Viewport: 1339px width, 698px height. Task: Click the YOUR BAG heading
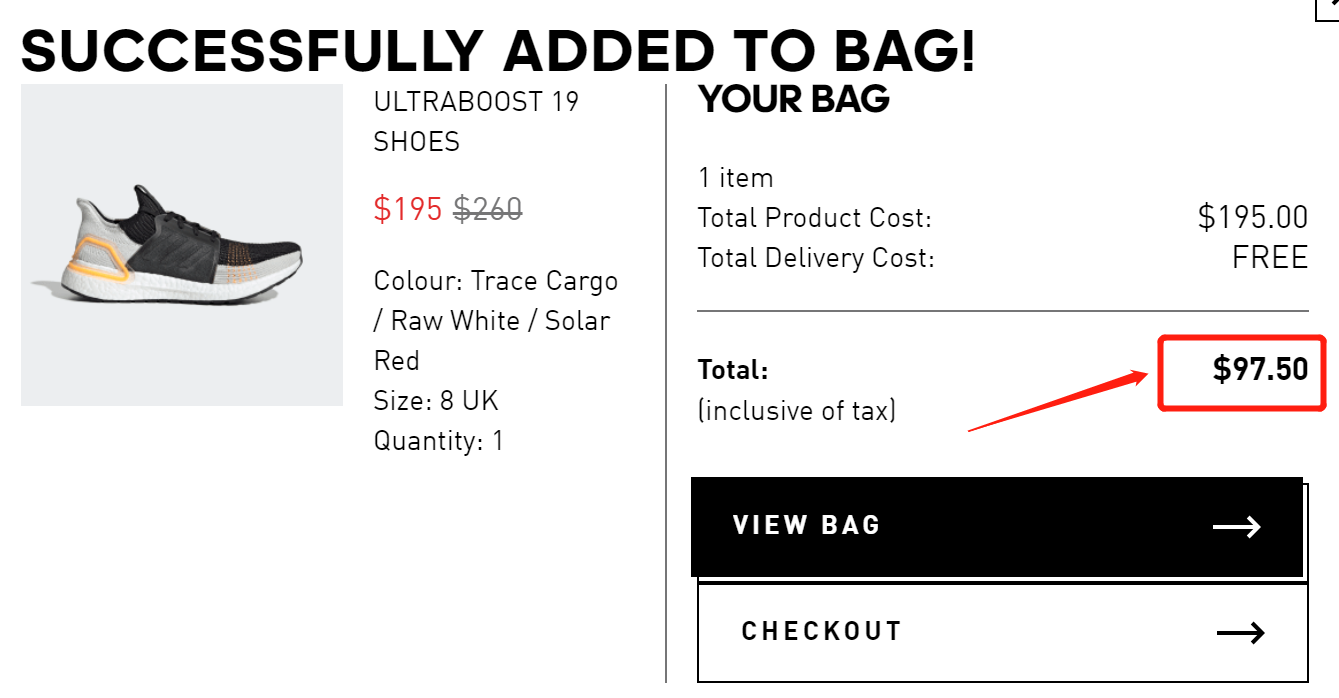pos(794,100)
